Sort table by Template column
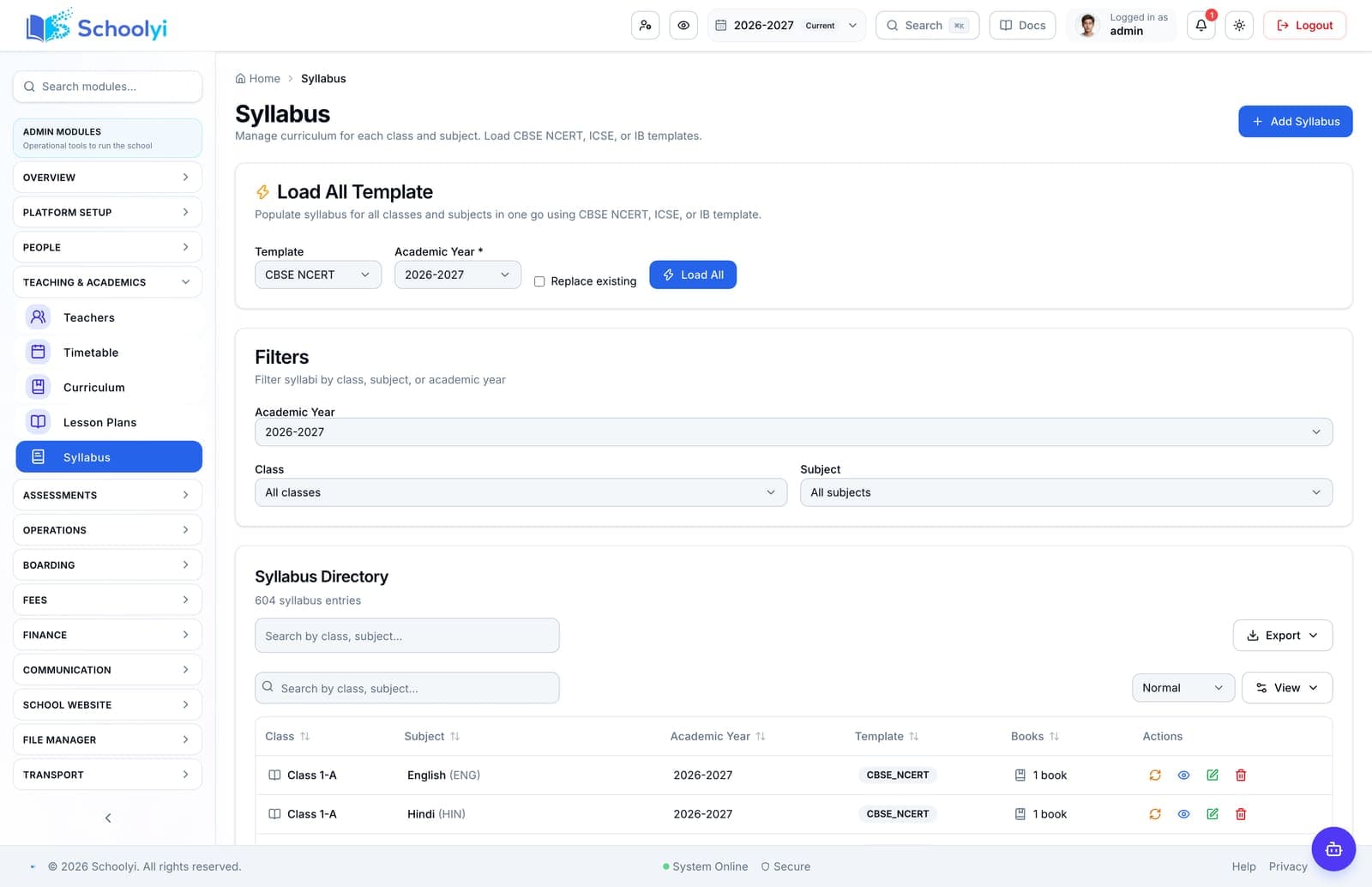 [887, 737]
